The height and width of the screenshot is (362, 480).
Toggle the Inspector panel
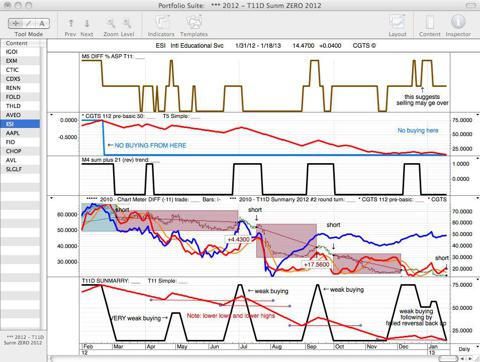click(x=458, y=22)
